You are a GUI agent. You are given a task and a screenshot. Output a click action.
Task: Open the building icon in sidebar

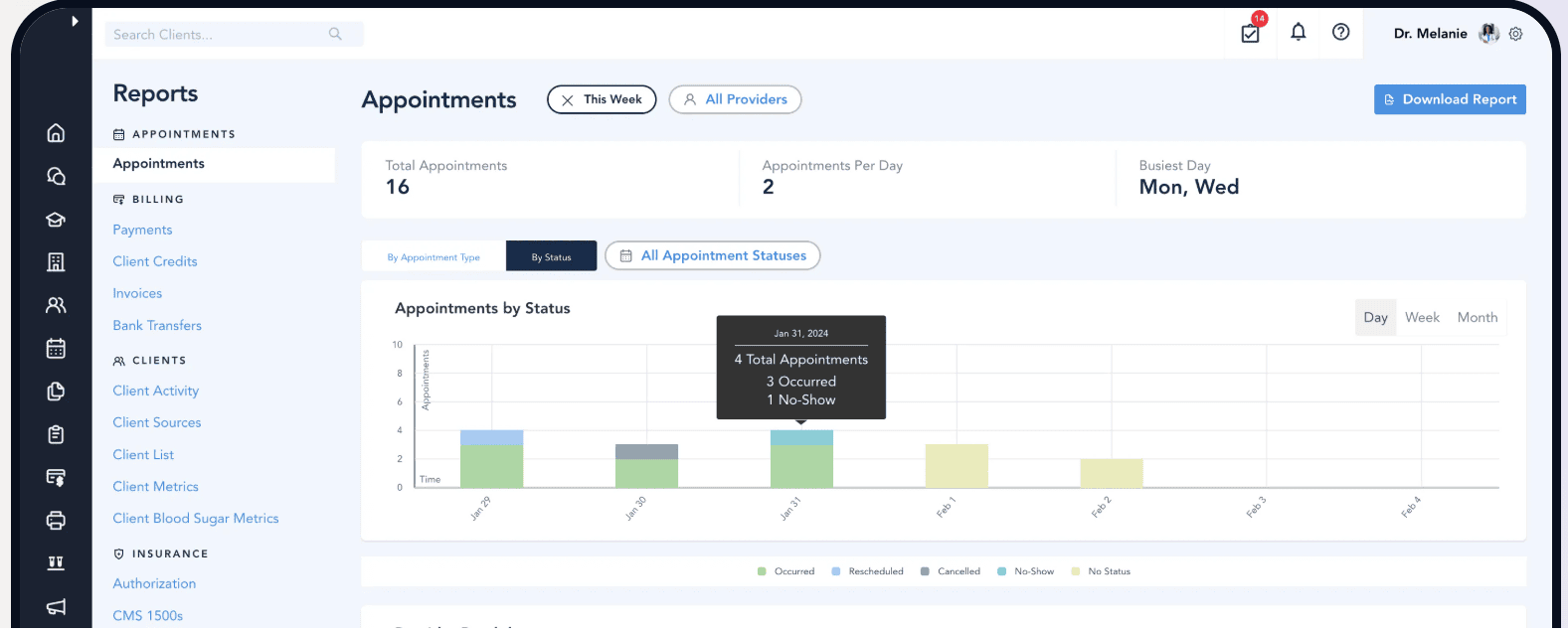pos(56,262)
